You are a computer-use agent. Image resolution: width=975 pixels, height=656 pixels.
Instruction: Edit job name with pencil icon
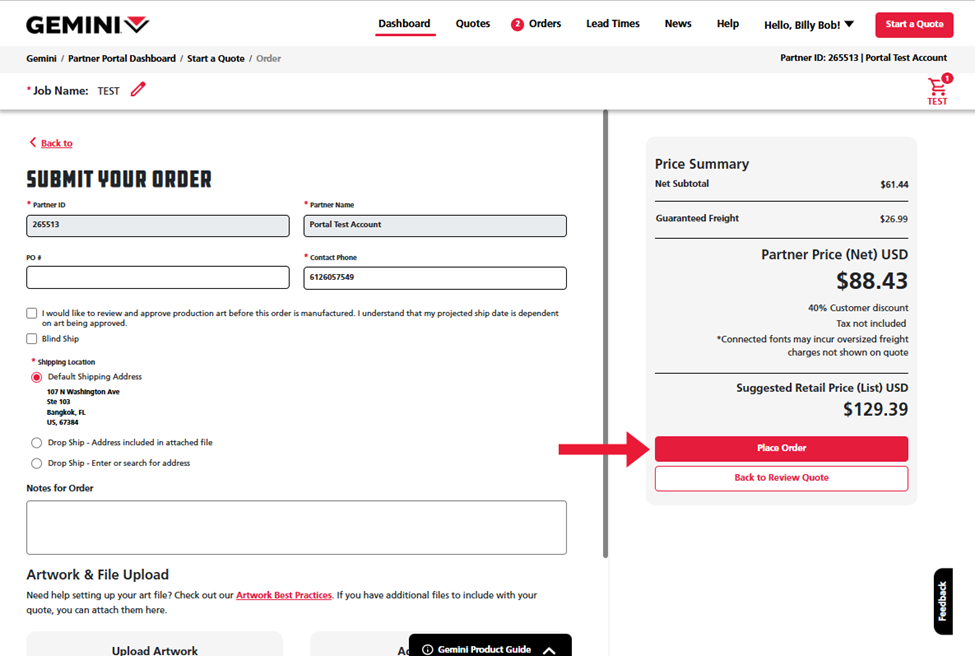pos(138,90)
